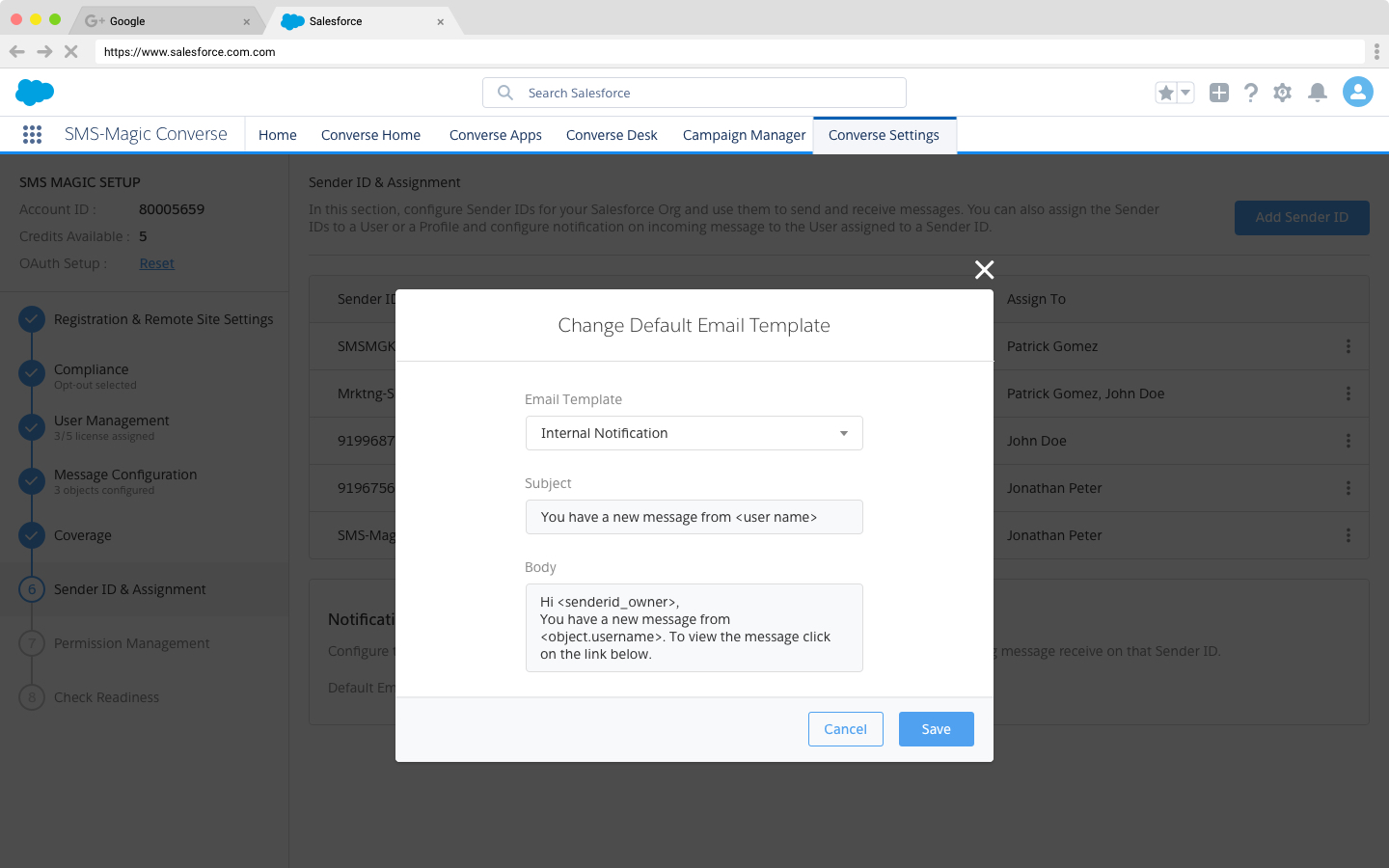Close the Google browser tab
Screen dimensions: 1389x868
click(x=246, y=21)
